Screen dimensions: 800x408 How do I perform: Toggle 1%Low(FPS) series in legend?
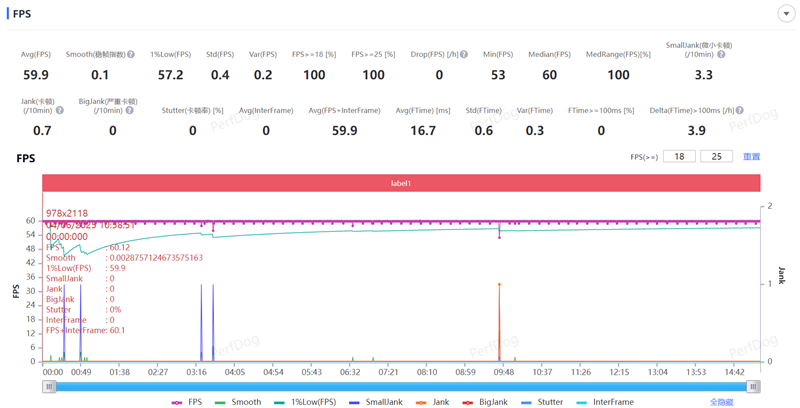click(x=305, y=402)
